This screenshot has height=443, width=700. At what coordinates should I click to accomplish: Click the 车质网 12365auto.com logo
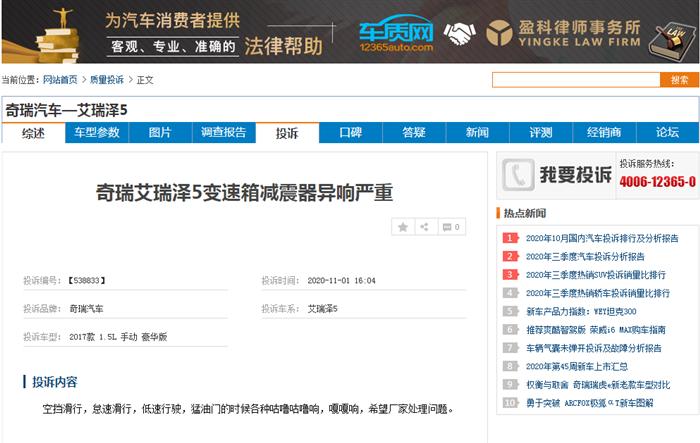[396, 33]
